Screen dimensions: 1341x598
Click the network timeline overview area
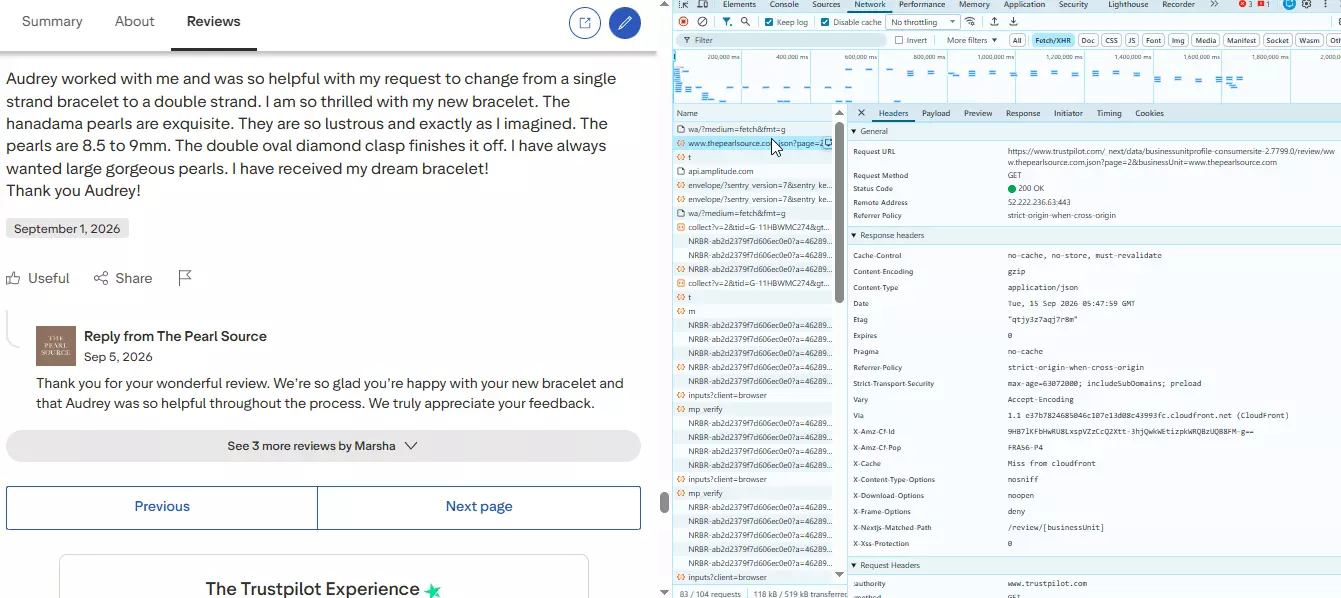pos(1007,77)
